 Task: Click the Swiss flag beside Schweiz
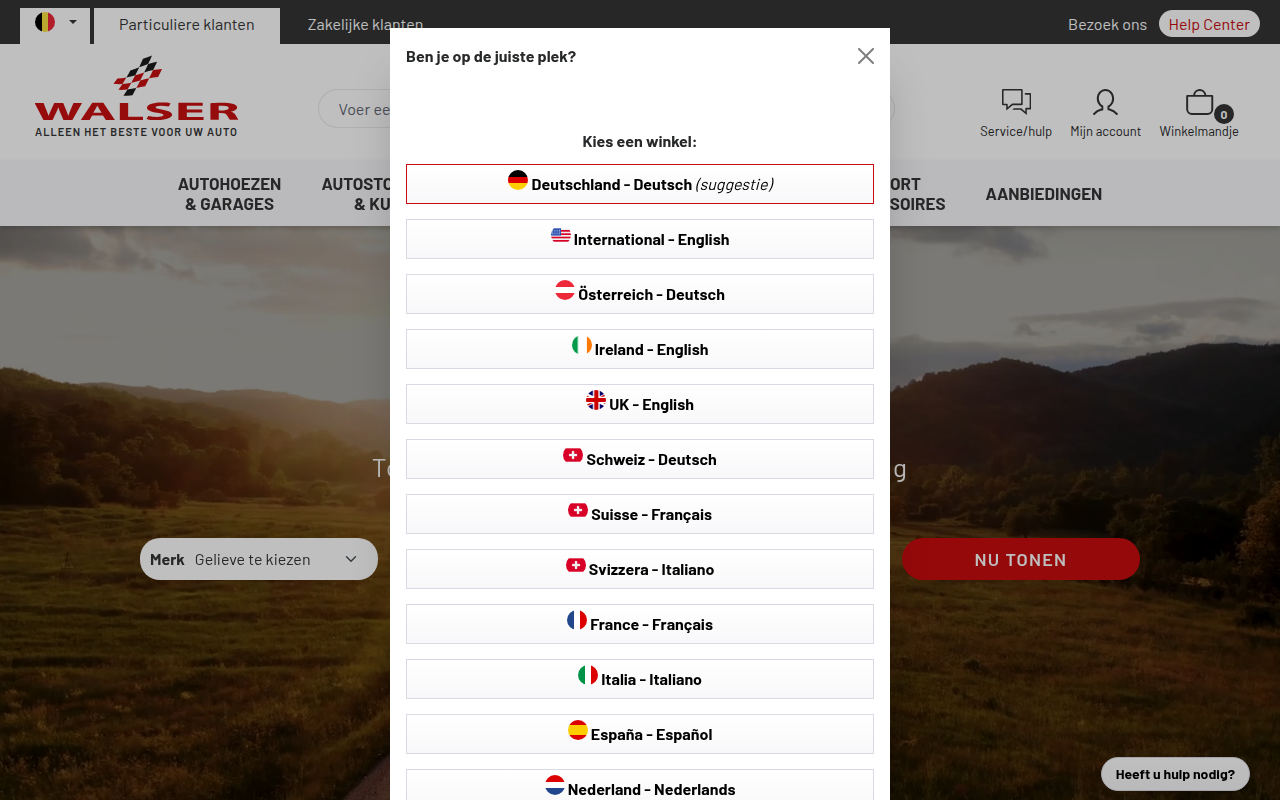coord(573,455)
